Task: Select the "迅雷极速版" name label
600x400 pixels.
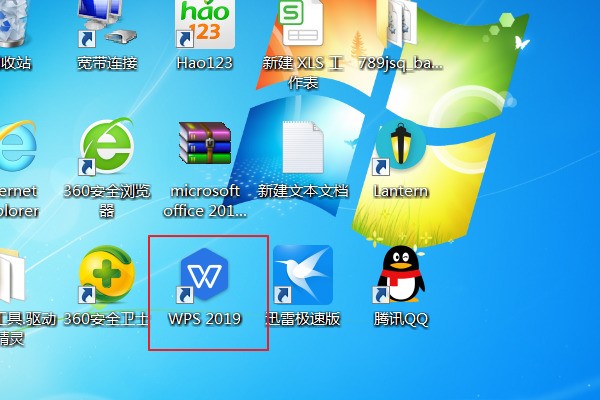Action: [303, 319]
